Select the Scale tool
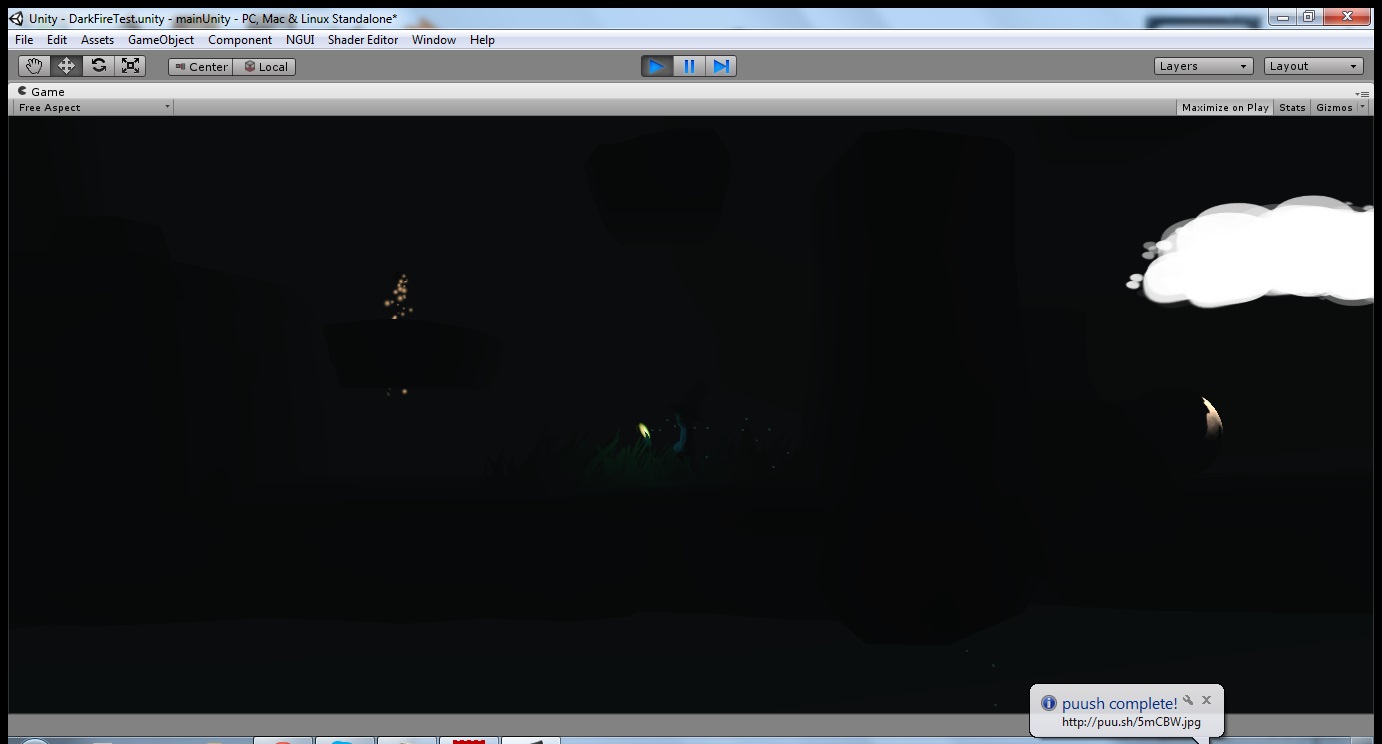The width and height of the screenshot is (1382, 744). [130, 66]
